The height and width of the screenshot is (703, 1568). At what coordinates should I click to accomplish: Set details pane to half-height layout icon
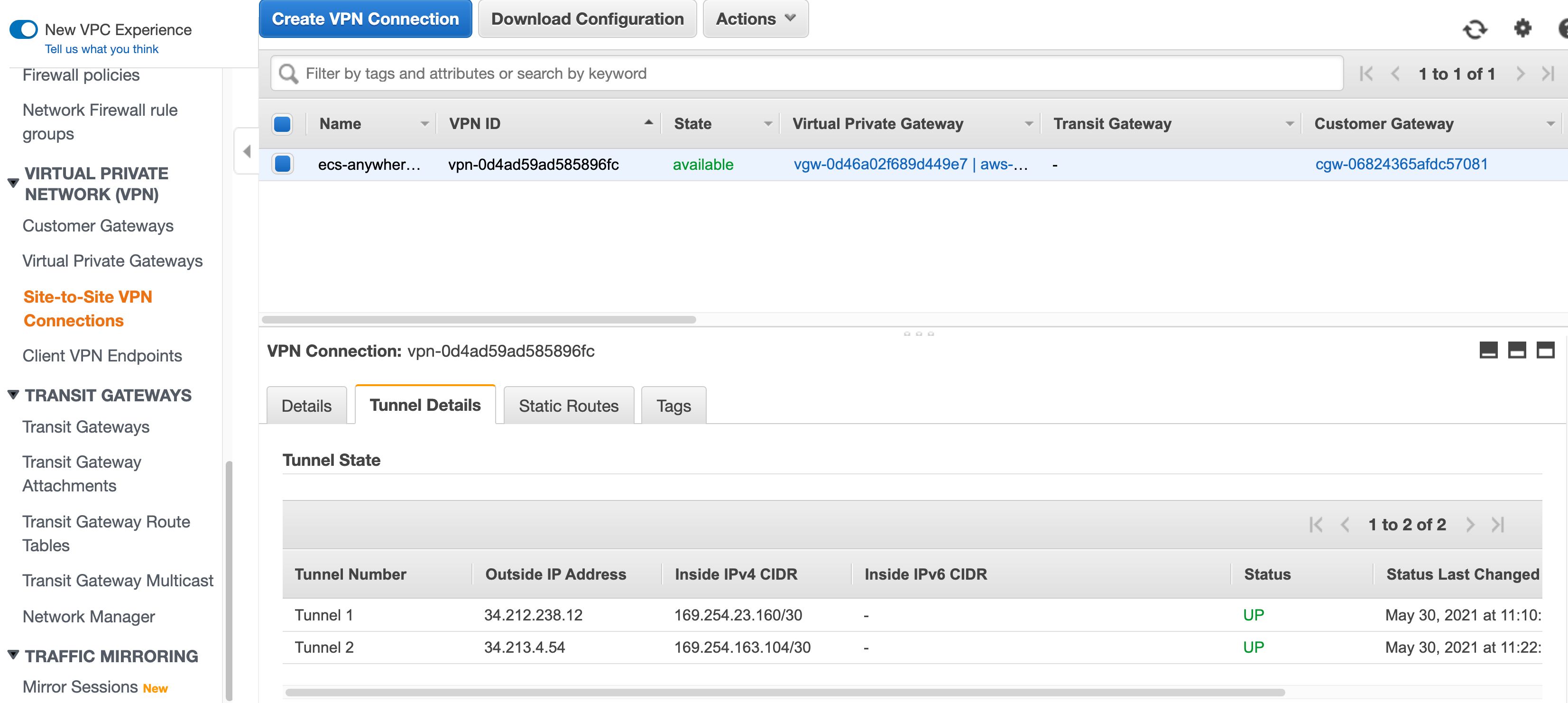(x=1516, y=350)
